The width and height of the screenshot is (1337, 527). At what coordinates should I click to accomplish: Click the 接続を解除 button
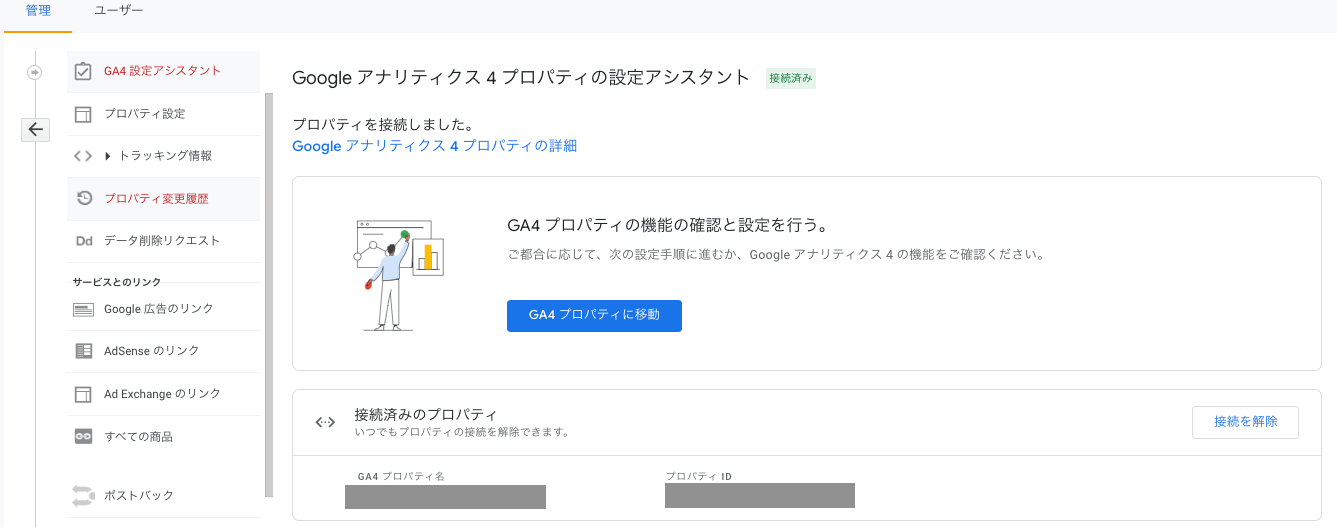pyautogui.click(x=1245, y=422)
